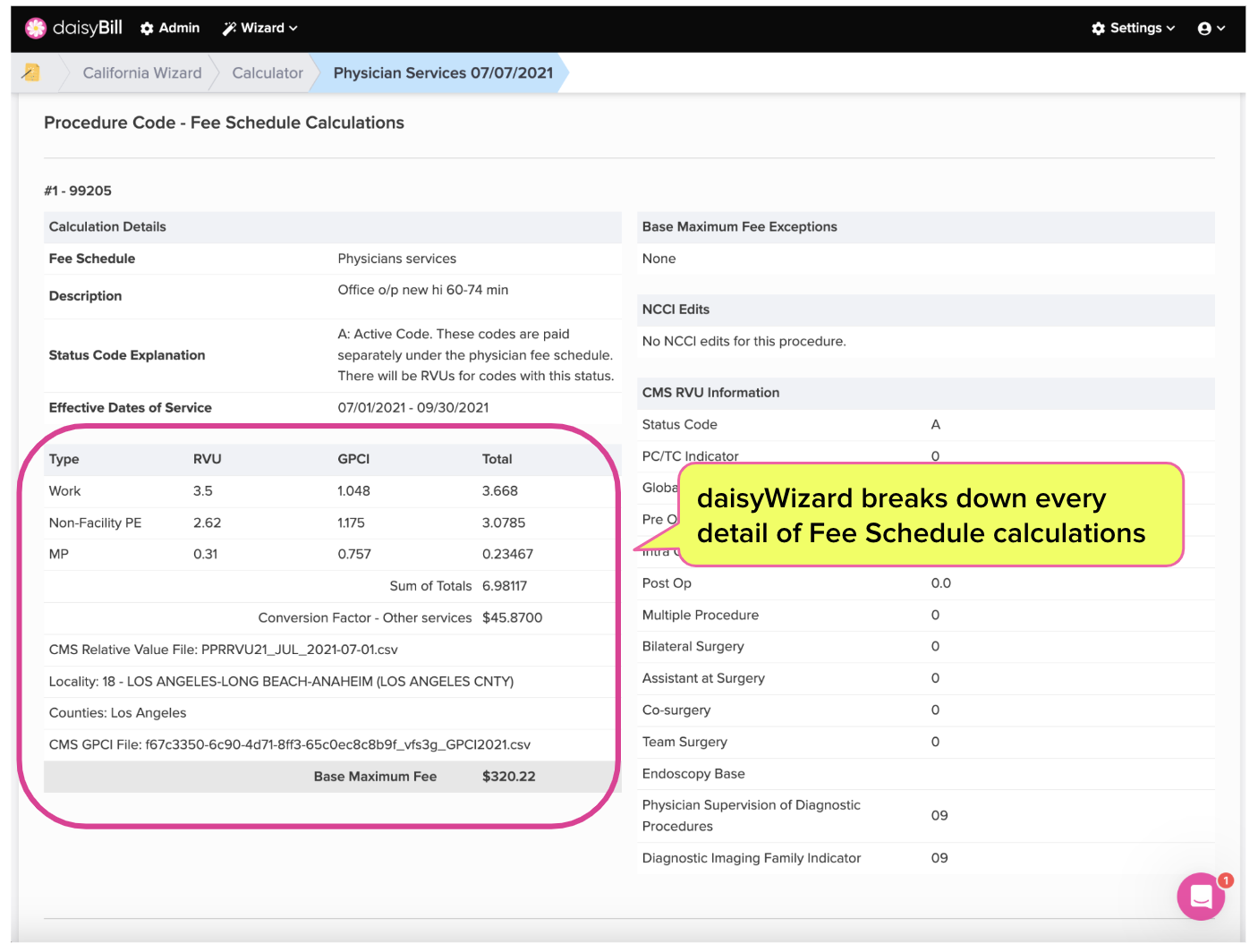Viewport: 1258px width, 952px height.
Task: Click the Work GPCI value 1.048
Action: (354, 491)
